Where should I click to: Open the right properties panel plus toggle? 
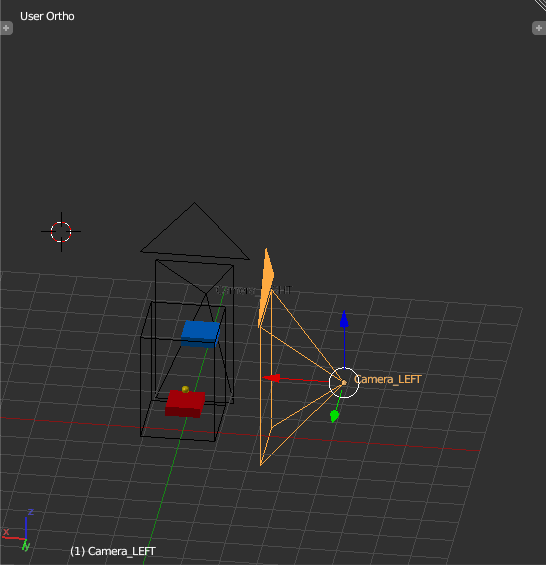(539, 28)
